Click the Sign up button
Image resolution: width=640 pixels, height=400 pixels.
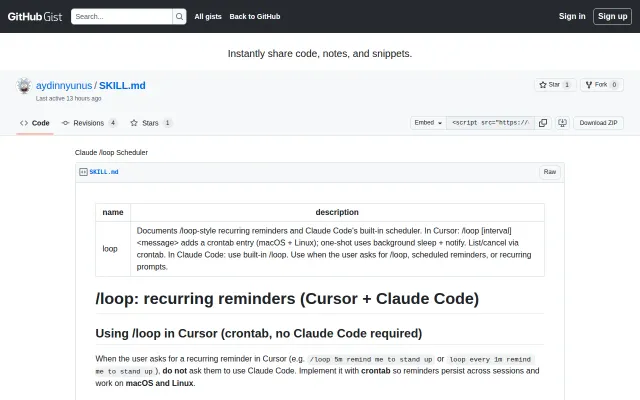coord(612,16)
